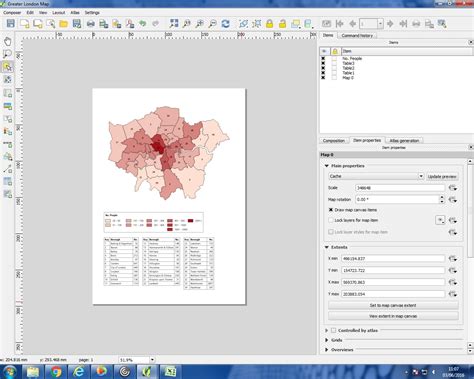The width and height of the screenshot is (474, 379).
Task: Select the Zoom tool in left toolbar
Action: coord(7,54)
